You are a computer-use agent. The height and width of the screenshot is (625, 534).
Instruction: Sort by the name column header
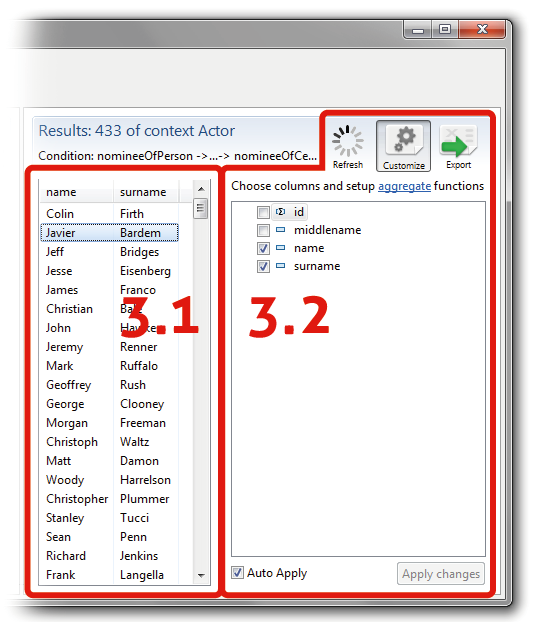click(x=77, y=192)
